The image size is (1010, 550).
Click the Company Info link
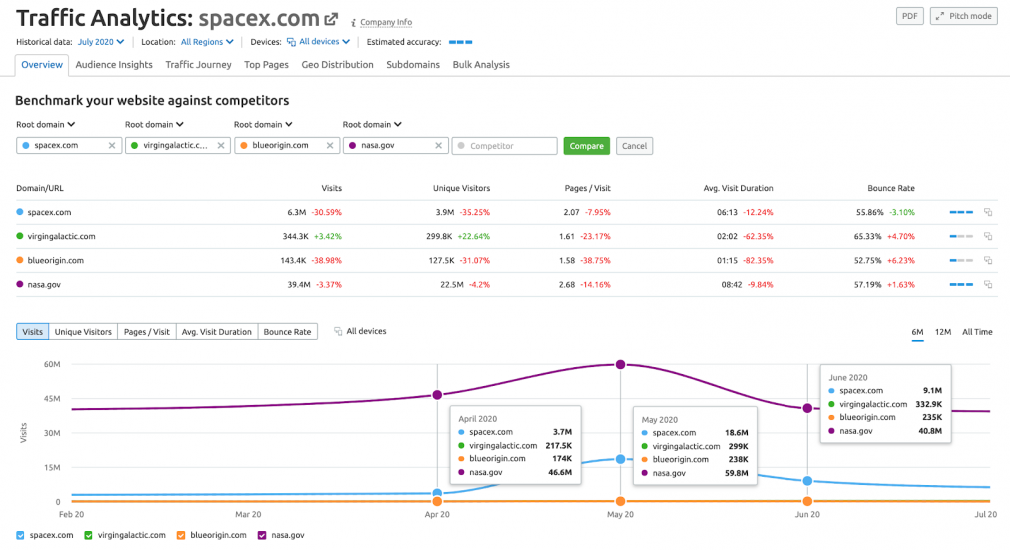pos(385,22)
